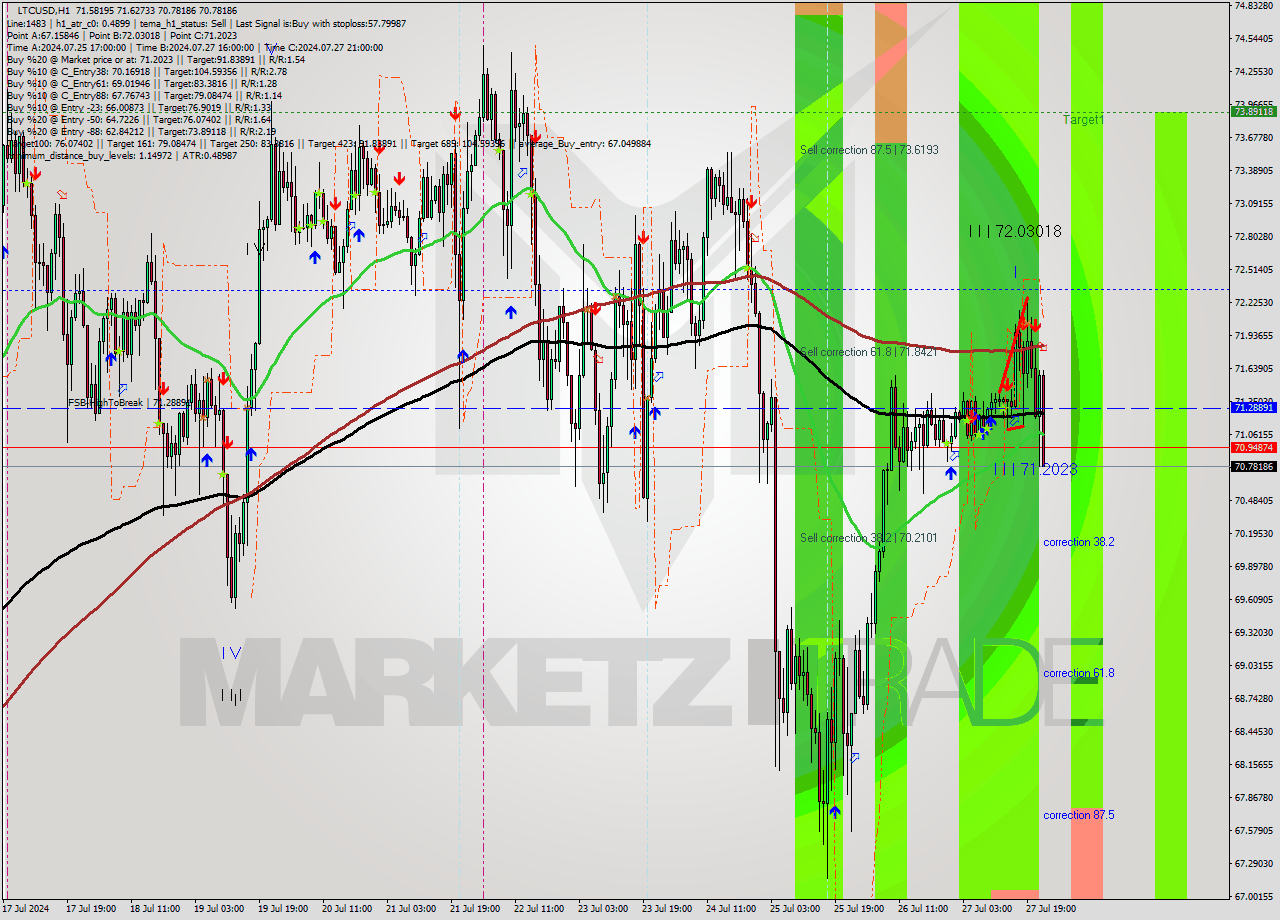Screen dimensions: 1280x920
Task: Click the 26 Jul 11:00 time label
Action: (x=923, y=909)
